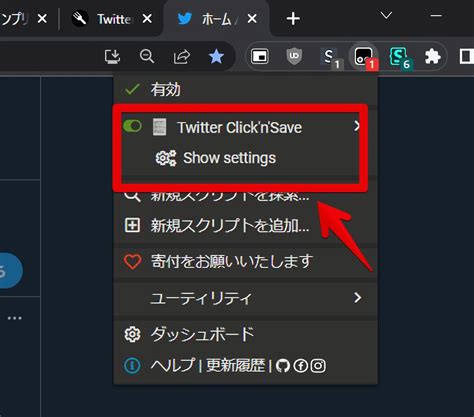Image resolution: width=474 pixels, height=417 pixels.
Task: Open the uBlock Origin shield icon
Action: pos(294,56)
